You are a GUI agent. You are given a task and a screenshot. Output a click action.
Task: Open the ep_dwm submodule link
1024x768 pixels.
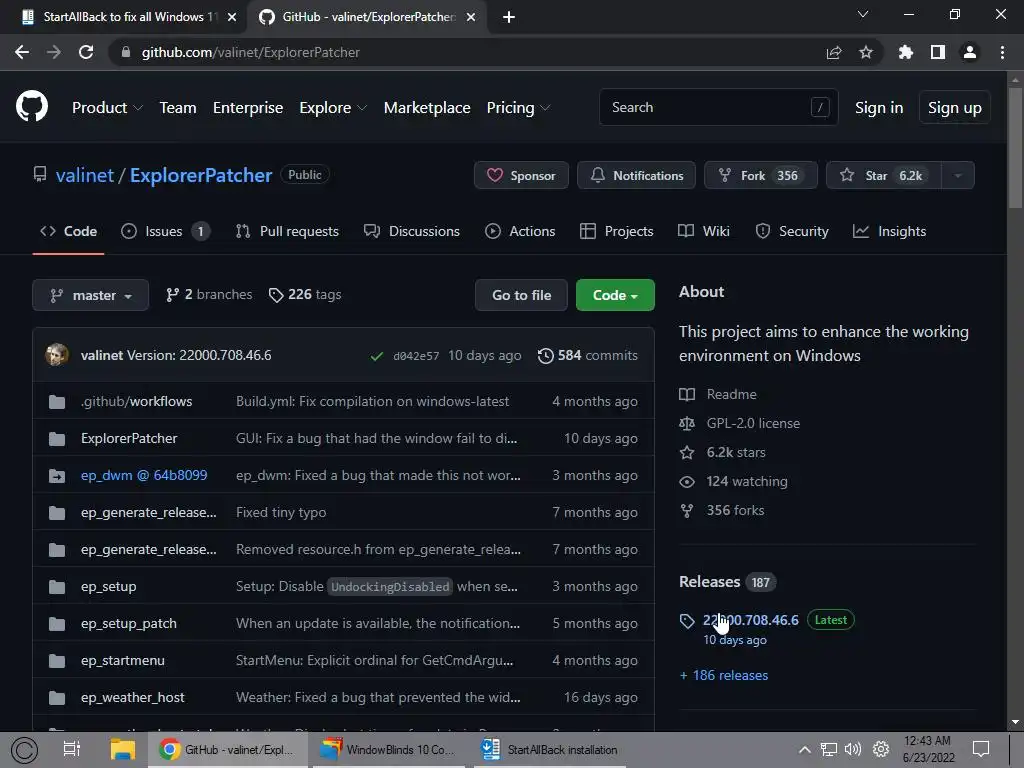coord(144,475)
